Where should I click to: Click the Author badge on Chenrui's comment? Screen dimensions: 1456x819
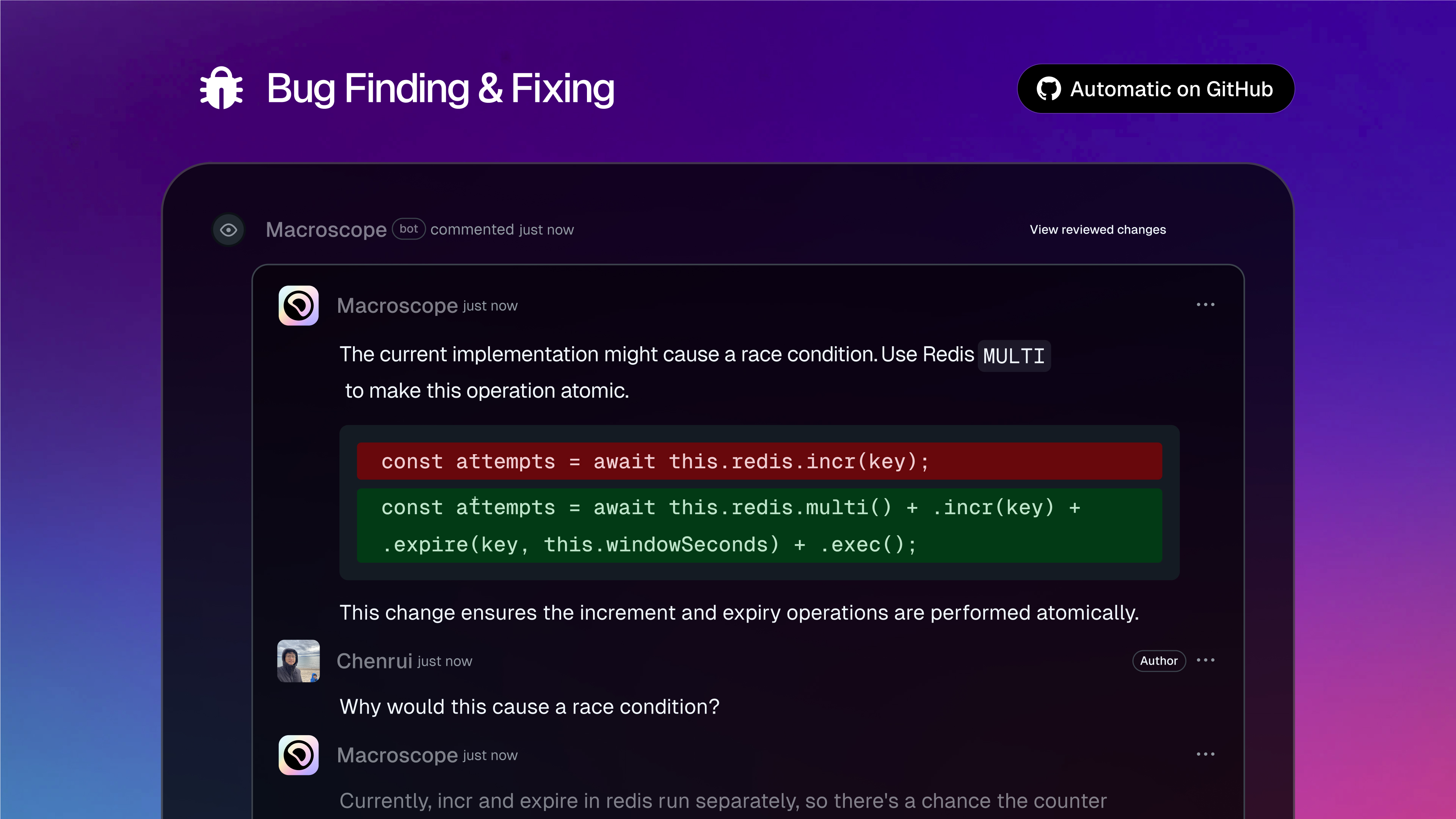(1159, 661)
